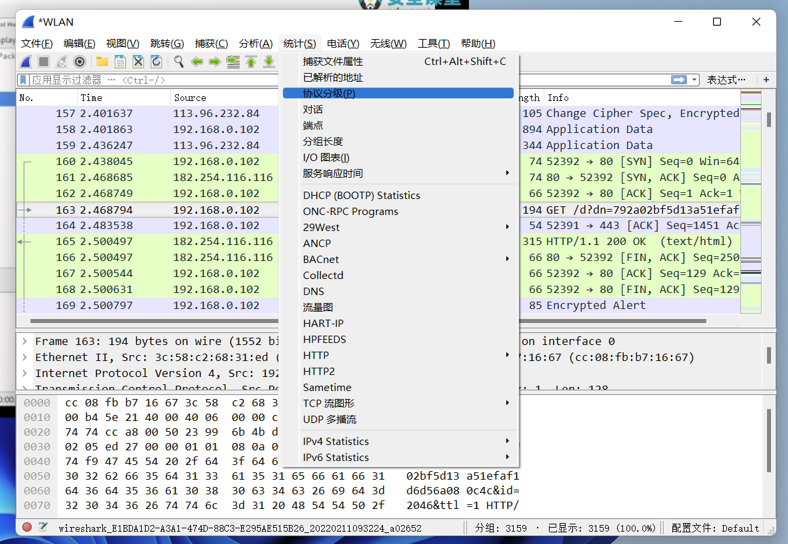Screen dimensions: 788x544
Task: Expand the Ethernet II tree node
Action: 24,357
